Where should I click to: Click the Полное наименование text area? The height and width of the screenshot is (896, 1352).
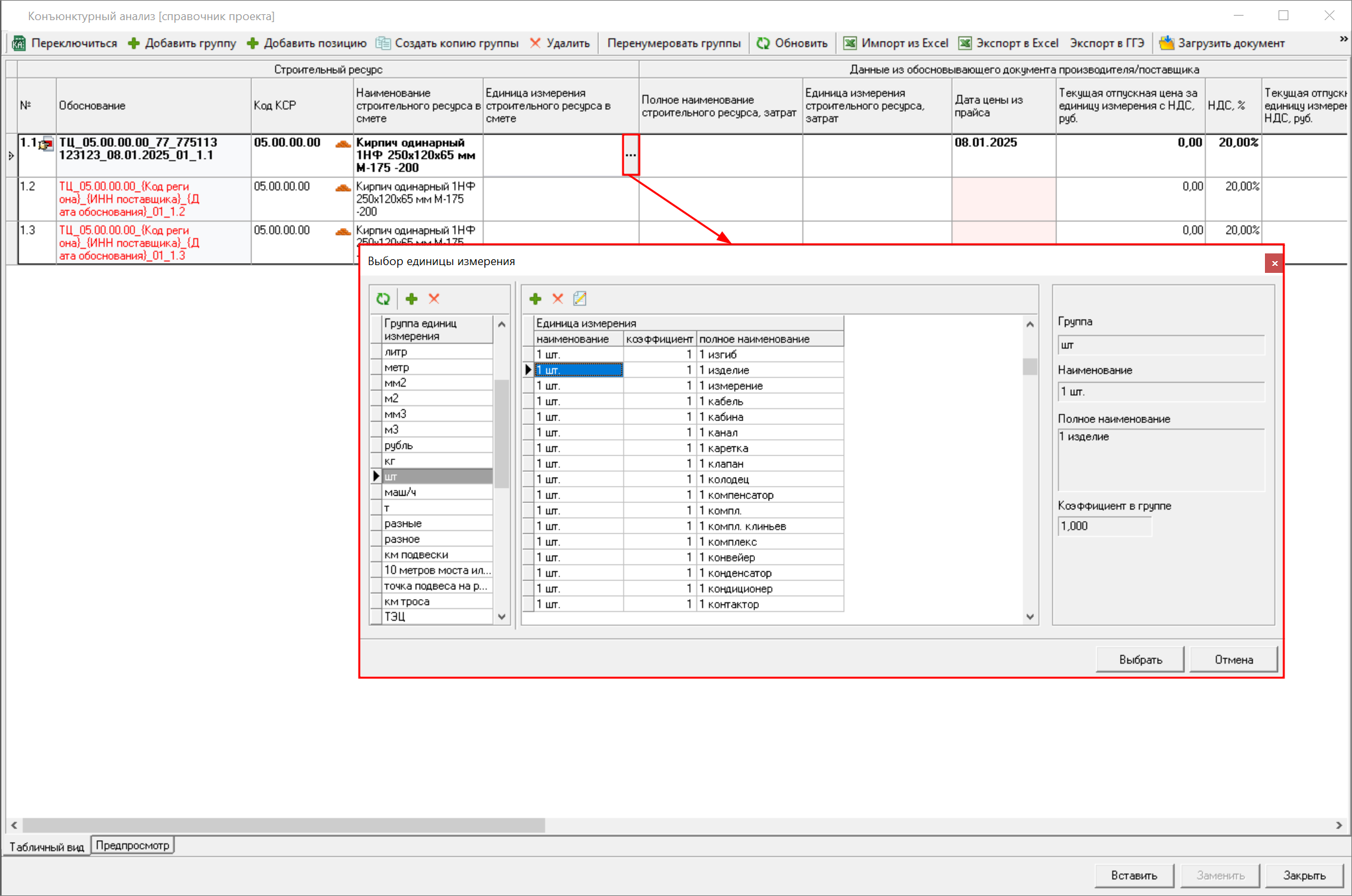(x=1162, y=459)
